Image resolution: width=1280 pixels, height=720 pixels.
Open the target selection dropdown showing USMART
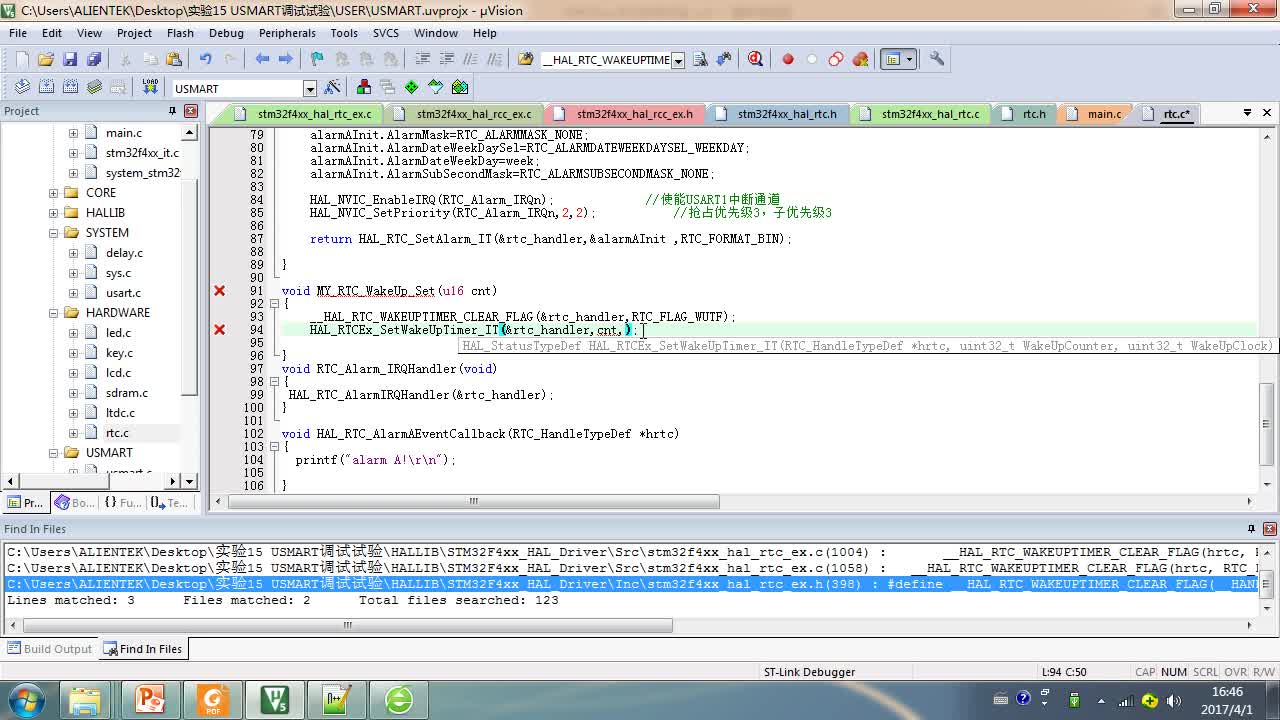click(x=310, y=89)
